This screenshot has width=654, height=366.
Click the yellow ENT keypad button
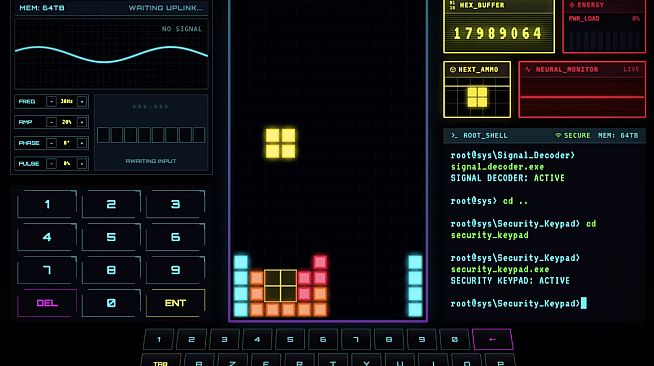coord(176,303)
